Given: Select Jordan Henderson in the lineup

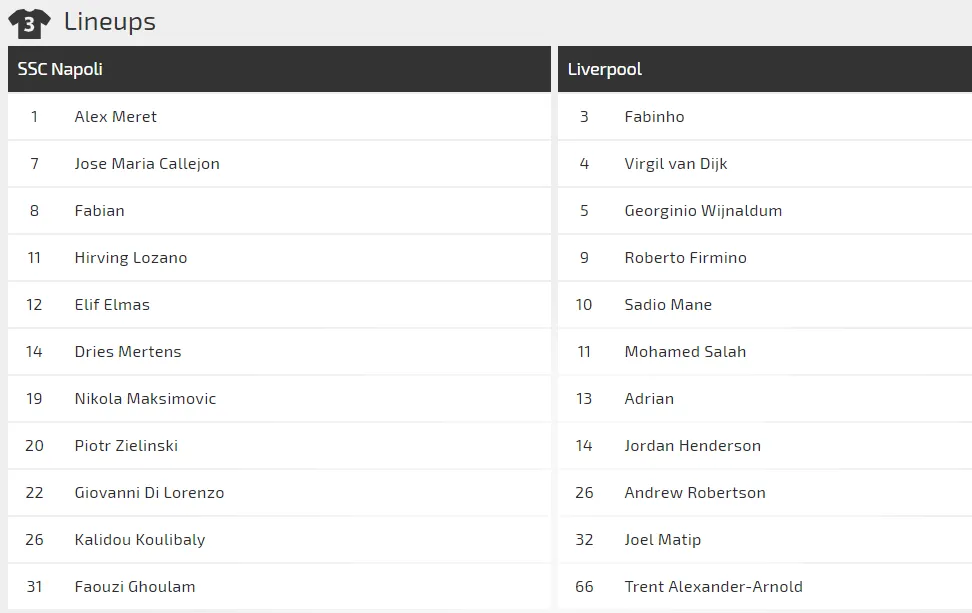Looking at the screenshot, I should pos(692,446).
